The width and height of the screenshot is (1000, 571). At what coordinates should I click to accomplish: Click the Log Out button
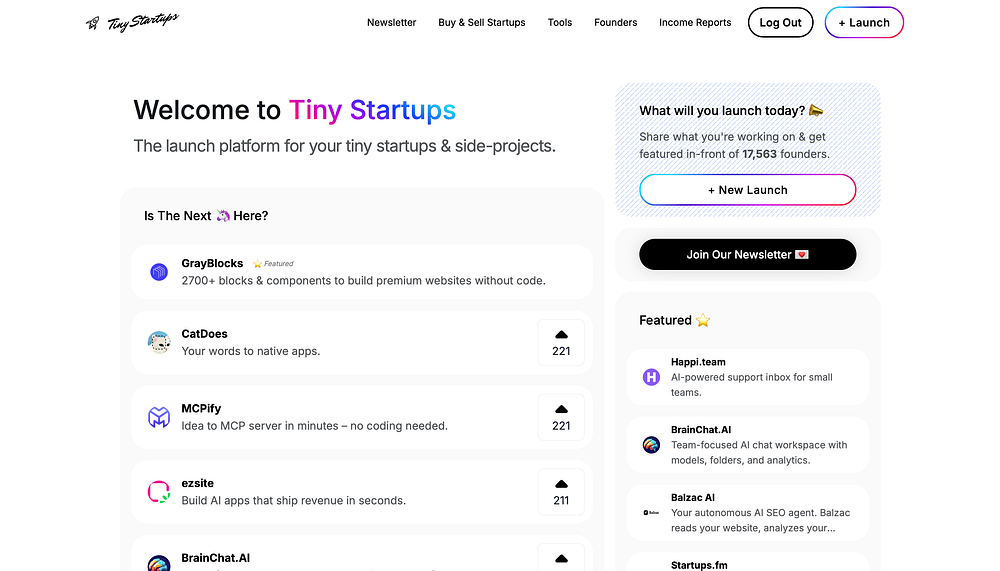click(x=781, y=22)
